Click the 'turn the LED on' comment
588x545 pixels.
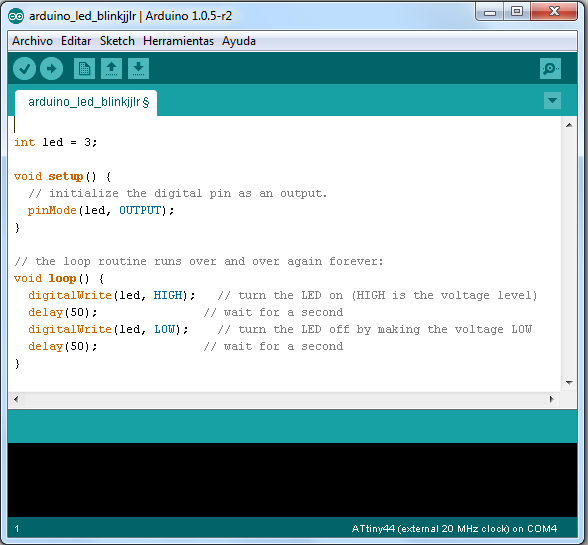[377, 296]
